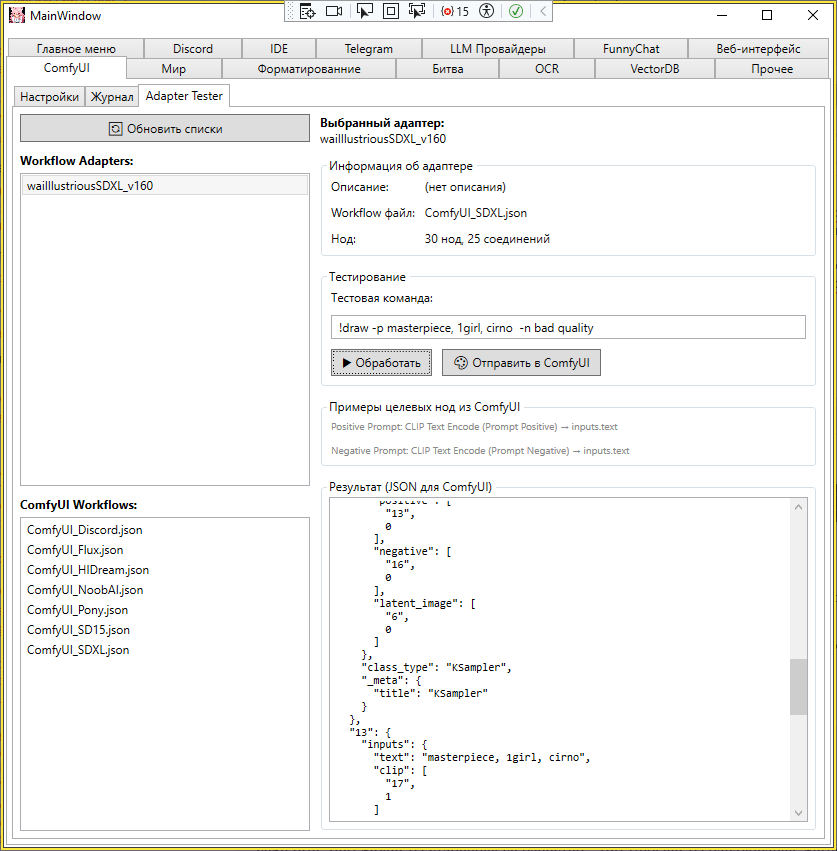Click Negative Prompt example text line

tap(480, 451)
